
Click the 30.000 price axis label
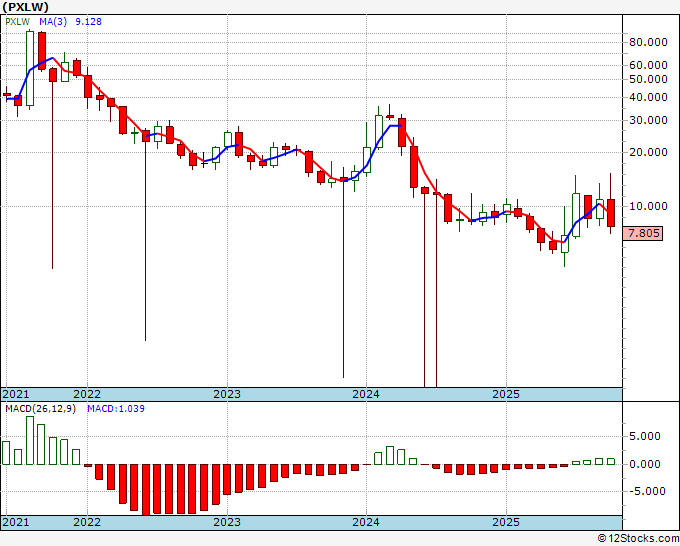648,120
